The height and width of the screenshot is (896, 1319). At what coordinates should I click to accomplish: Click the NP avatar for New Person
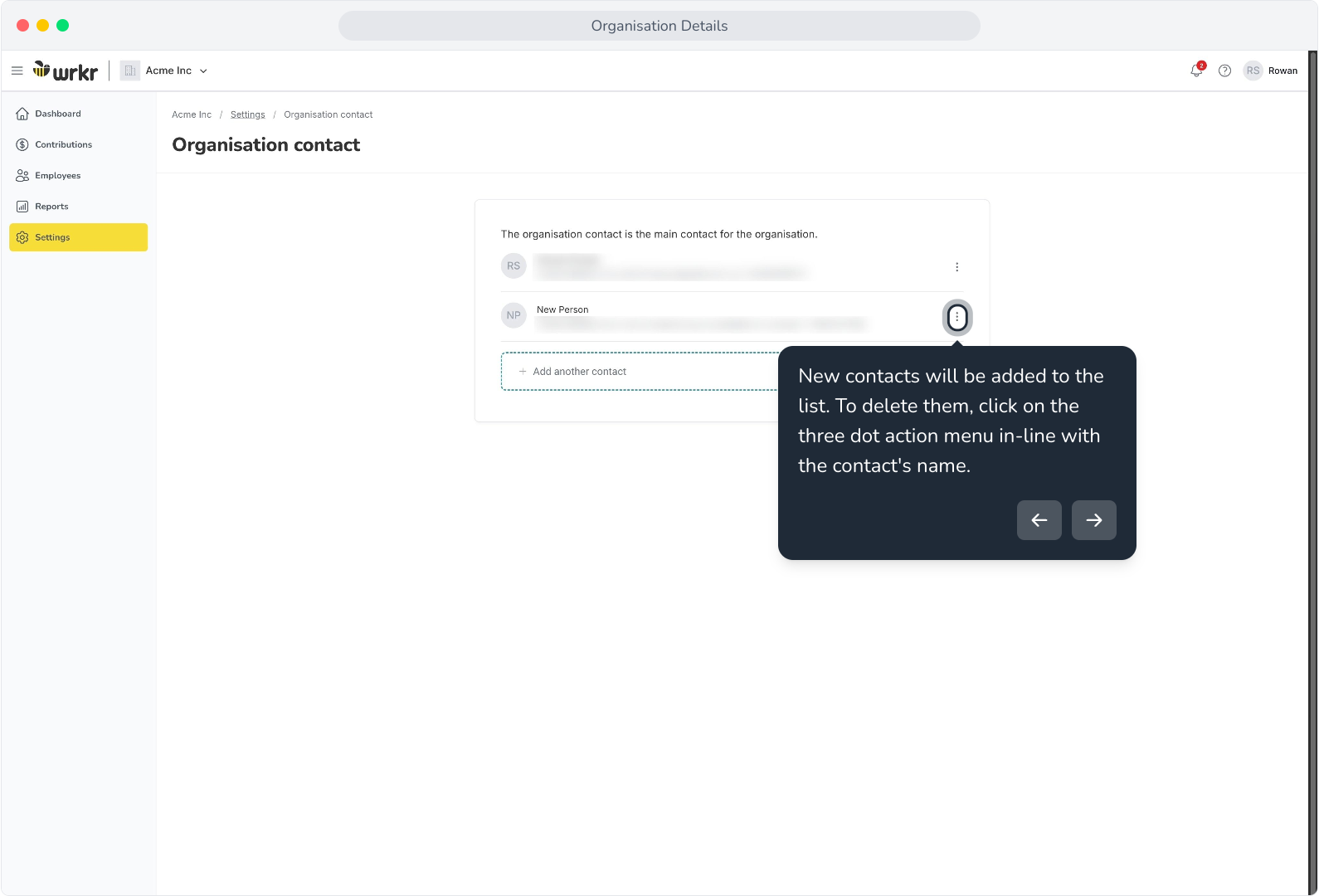[x=513, y=315]
